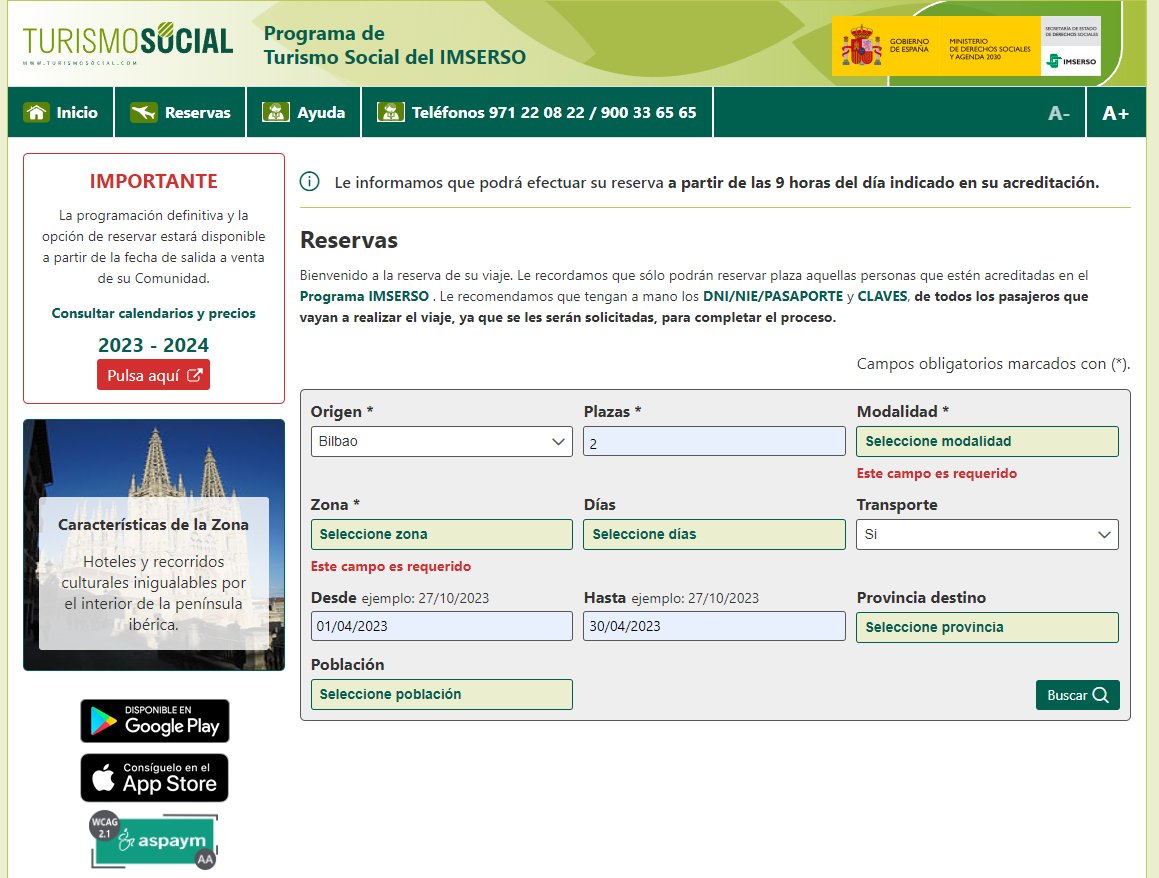1159x878 pixels.
Task: Click the home icon next to Inicio
Action: pos(36,112)
